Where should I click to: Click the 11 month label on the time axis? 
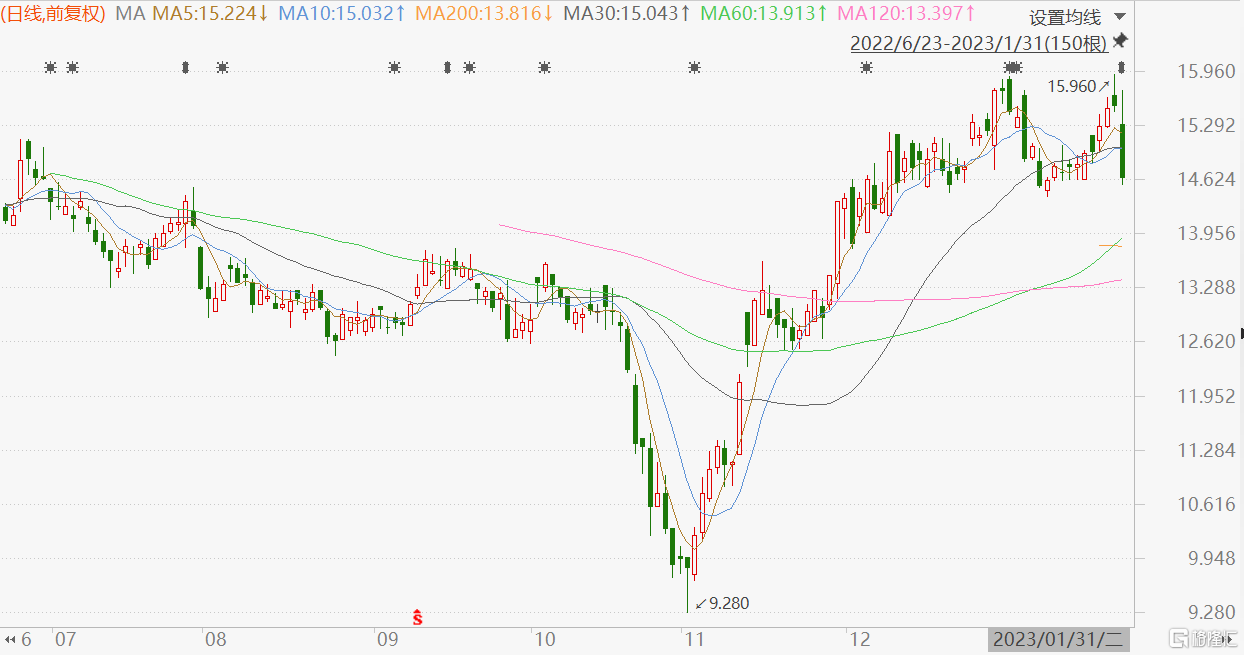[x=693, y=639]
